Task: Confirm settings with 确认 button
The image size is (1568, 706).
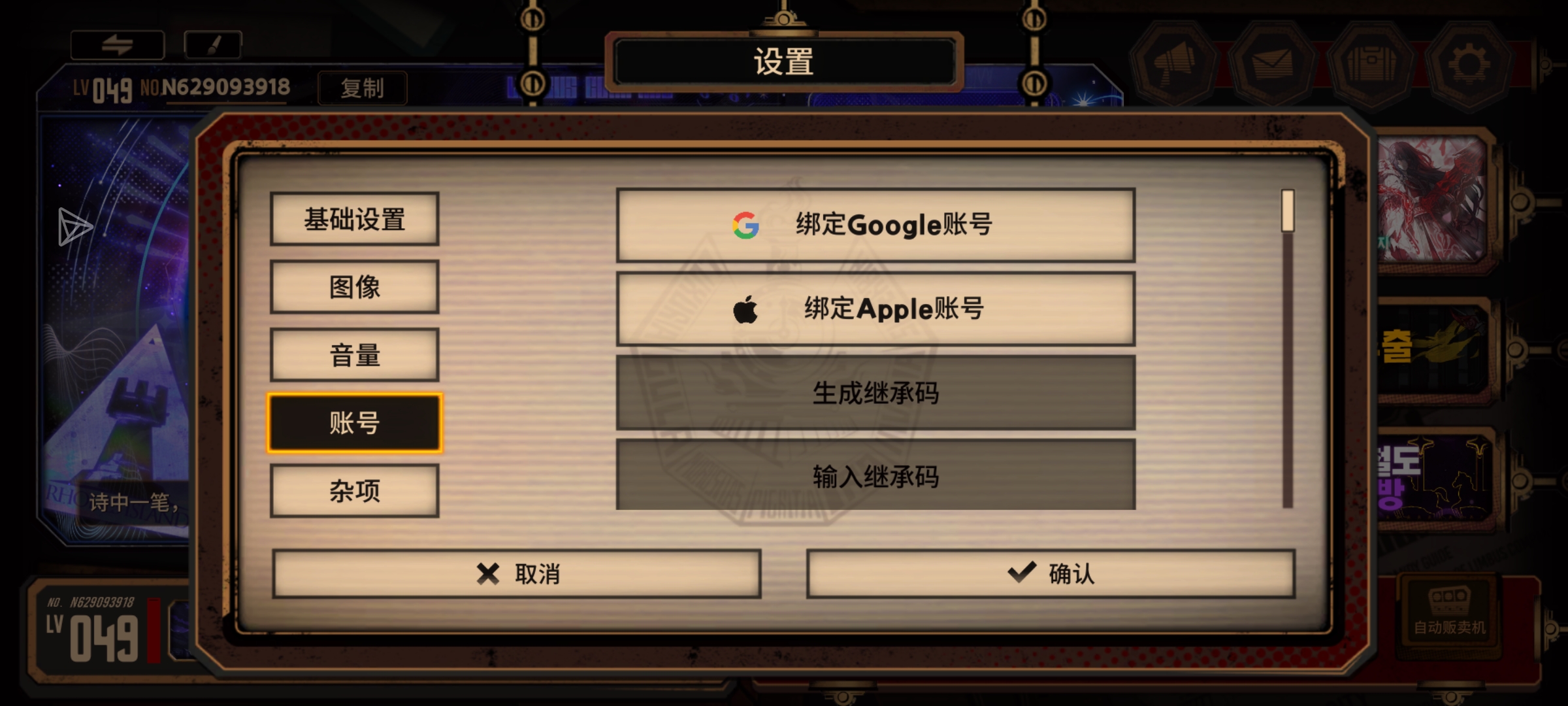Action: point(1051,574)
